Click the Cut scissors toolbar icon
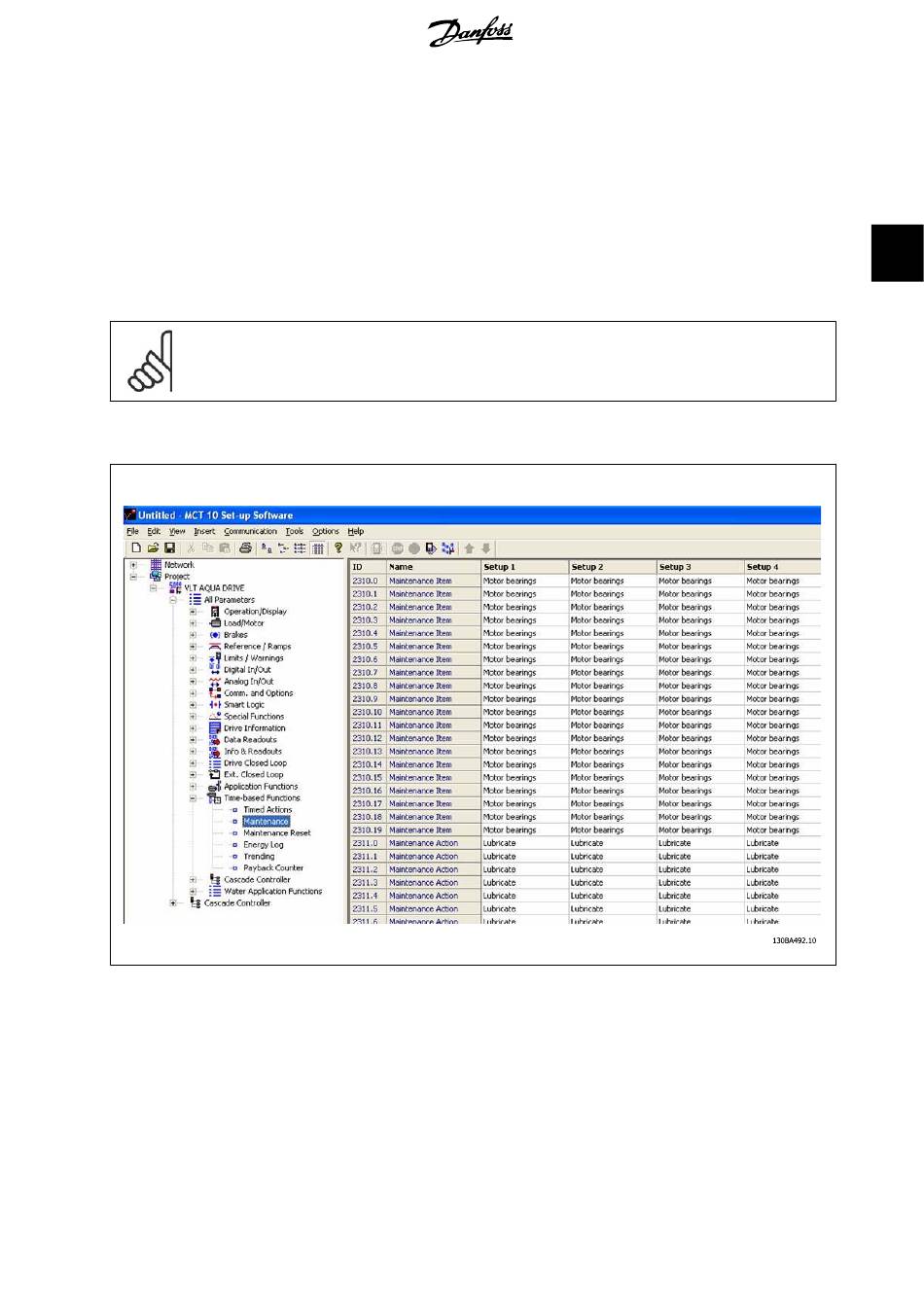Image resolution: width=924 pixels, height=1307 pixels. (191, 548)
